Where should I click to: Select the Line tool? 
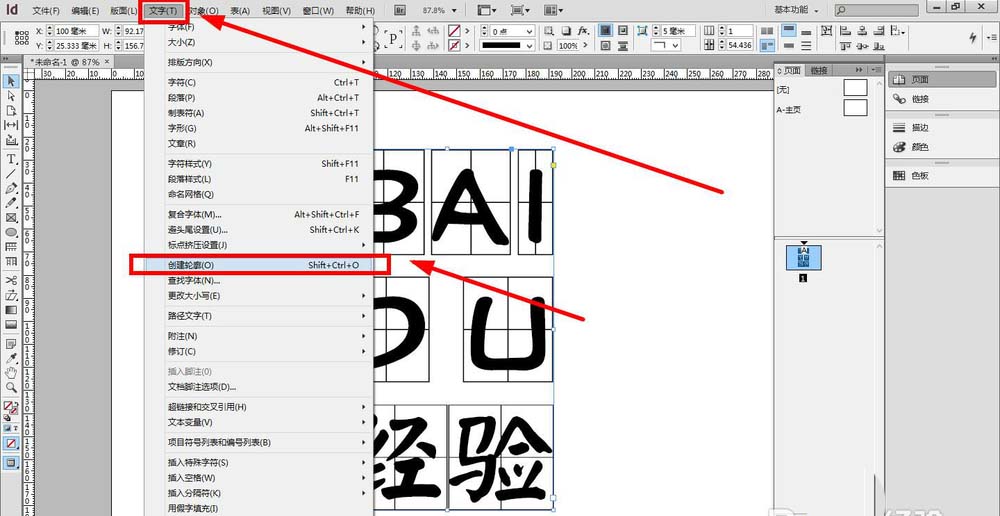point(11,173)
